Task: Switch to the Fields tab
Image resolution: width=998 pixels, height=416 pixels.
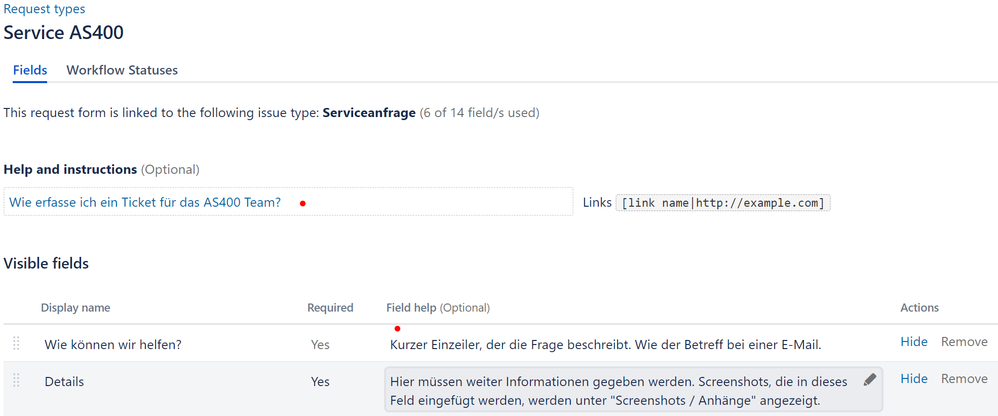Action: pos(30,70)
